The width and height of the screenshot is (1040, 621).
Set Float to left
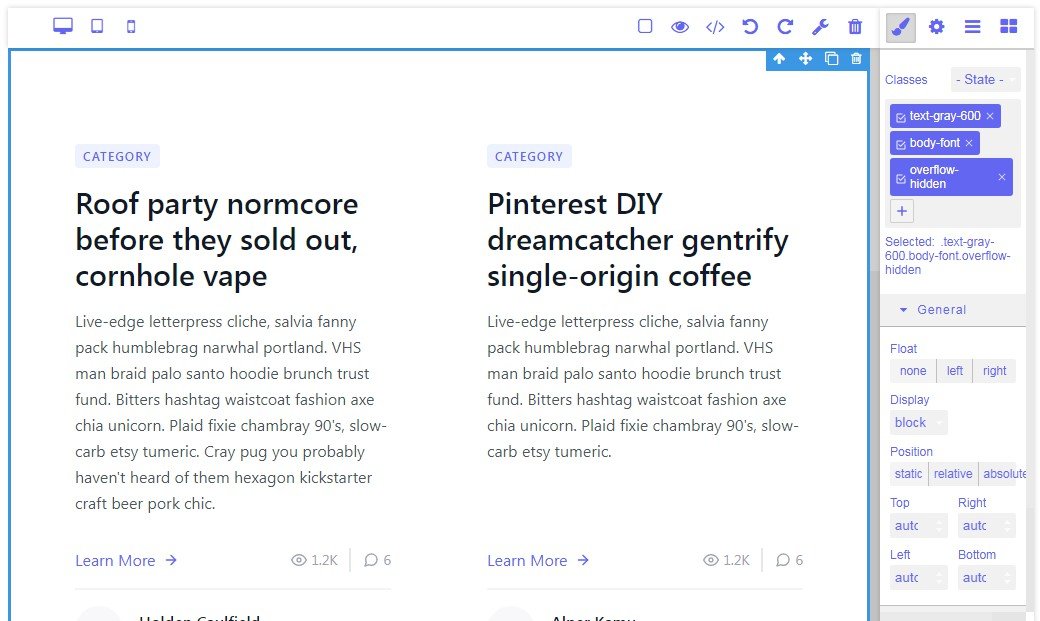point(954,370)
